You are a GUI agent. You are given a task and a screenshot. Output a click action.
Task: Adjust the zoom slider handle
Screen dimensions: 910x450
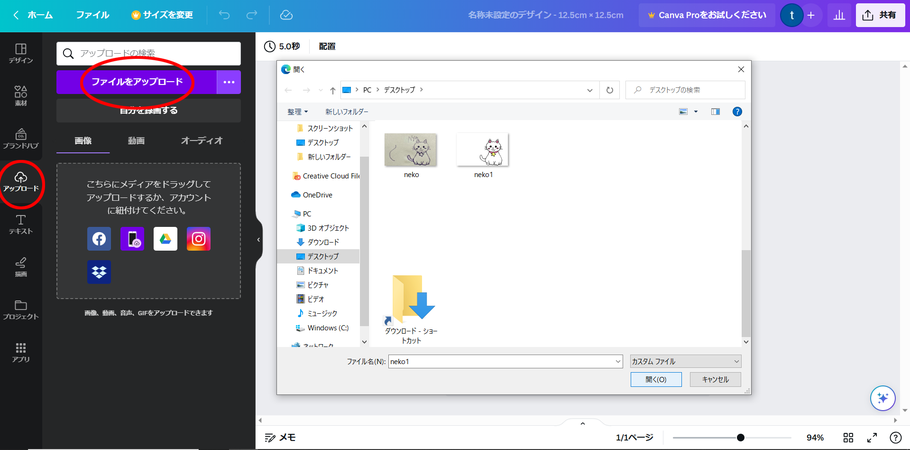(741, 438)
